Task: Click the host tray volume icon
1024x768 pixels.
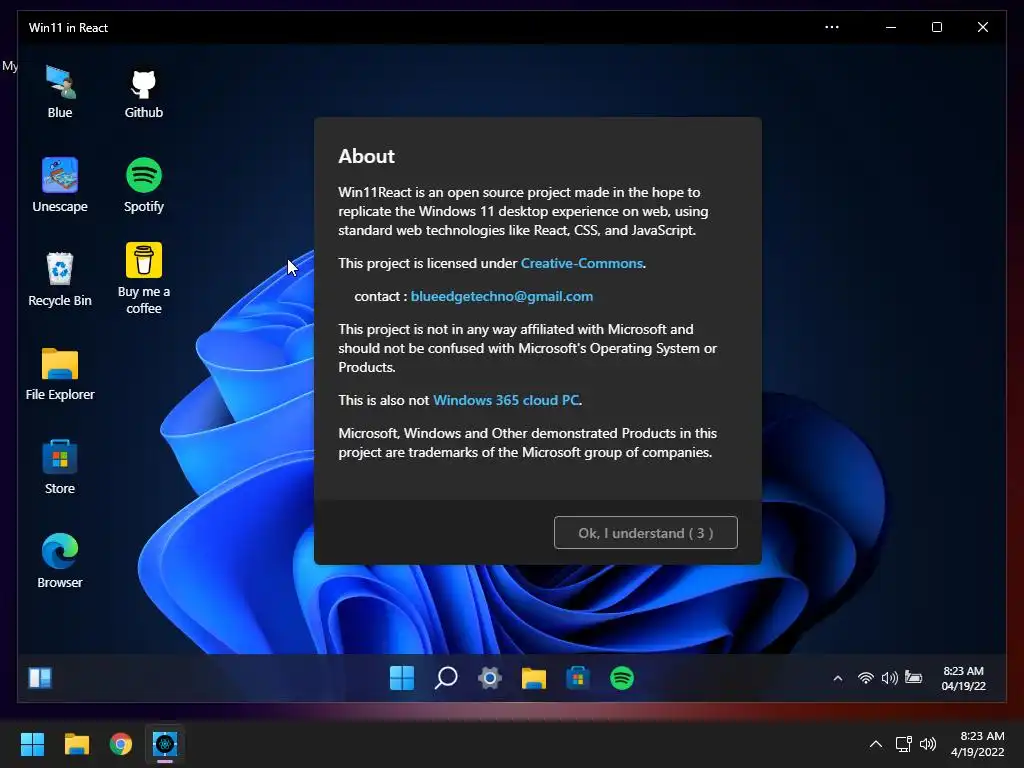Action: [x=927, y=744]
